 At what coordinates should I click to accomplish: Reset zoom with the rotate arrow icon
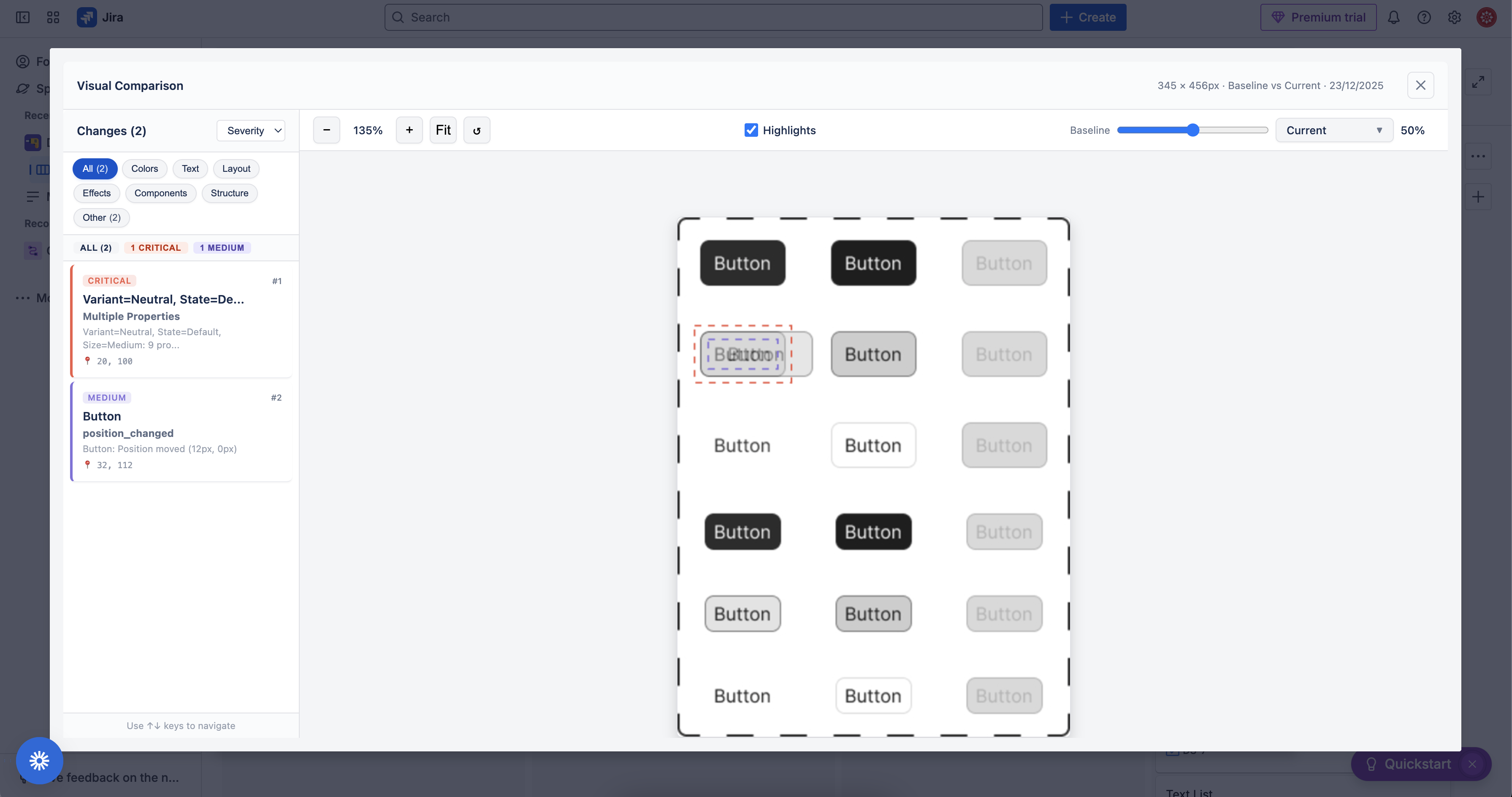[x=477, y=130]
